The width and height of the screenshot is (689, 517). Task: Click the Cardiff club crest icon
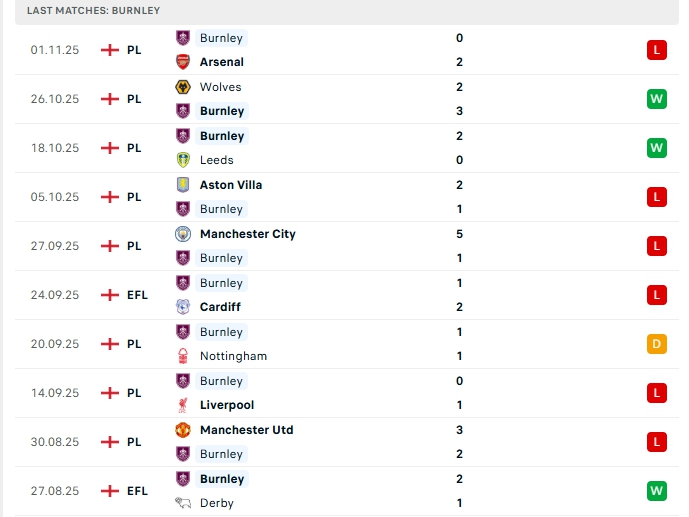point(183,307)
